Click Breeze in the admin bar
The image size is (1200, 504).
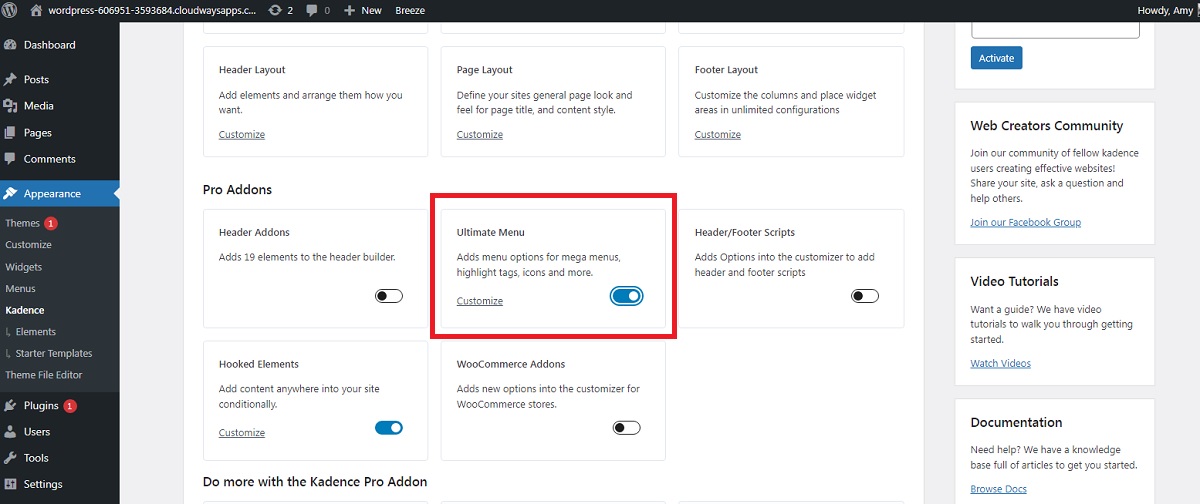pos(410,10)
